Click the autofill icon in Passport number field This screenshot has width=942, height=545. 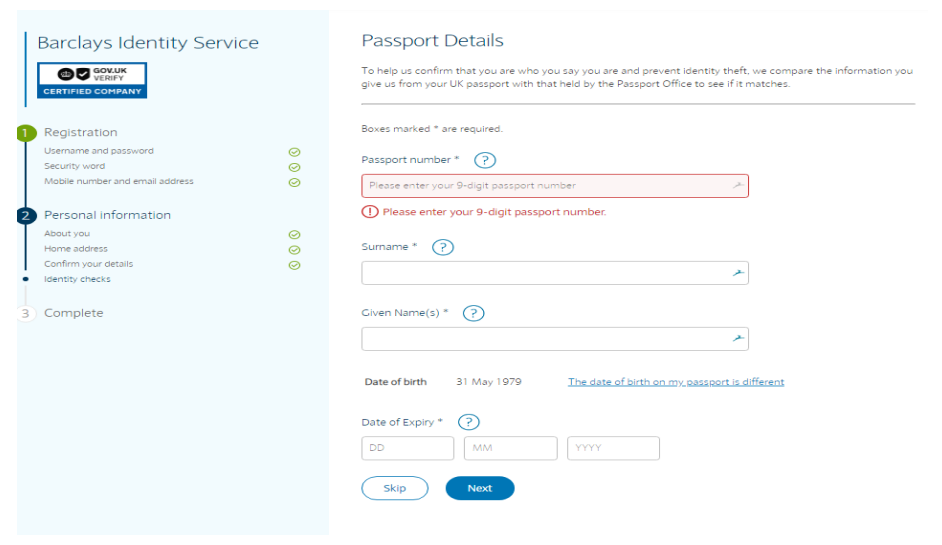click(737, 186)
